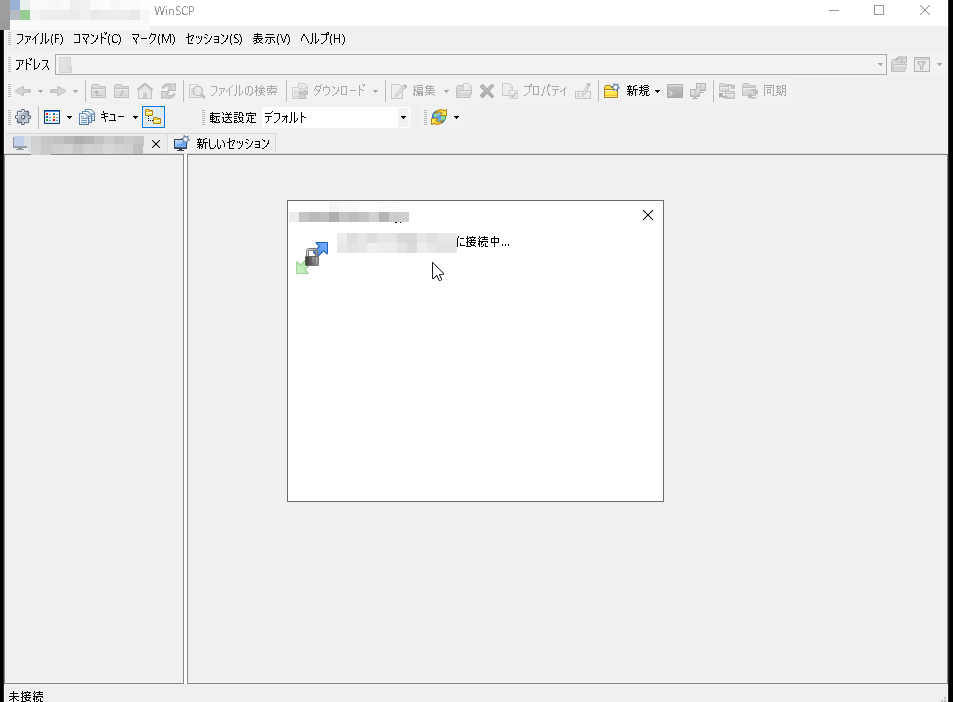
Task: Expand the 新規 dropdown arrow
Action: [x=657, y=91]
